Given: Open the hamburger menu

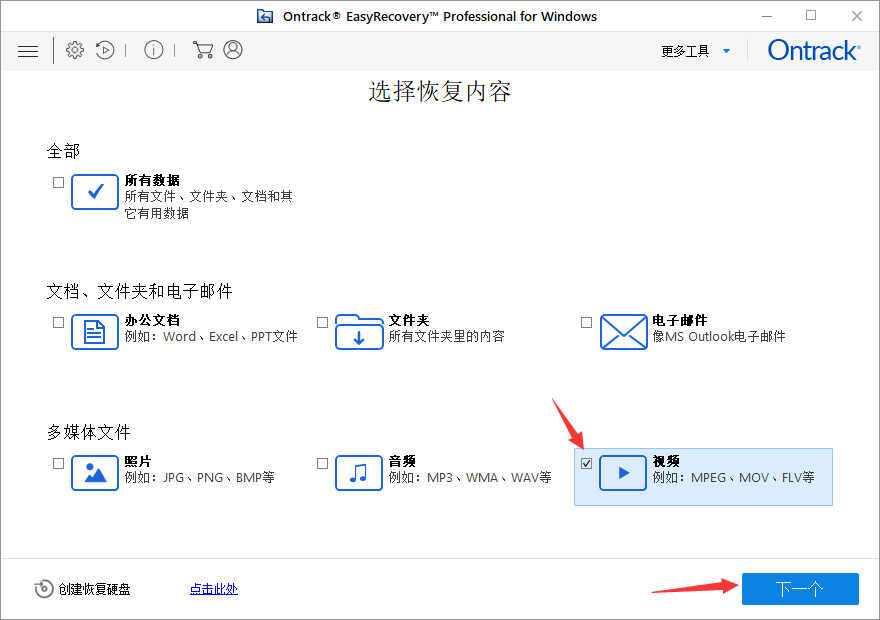Looking at the screenshot, I should 28,51.
